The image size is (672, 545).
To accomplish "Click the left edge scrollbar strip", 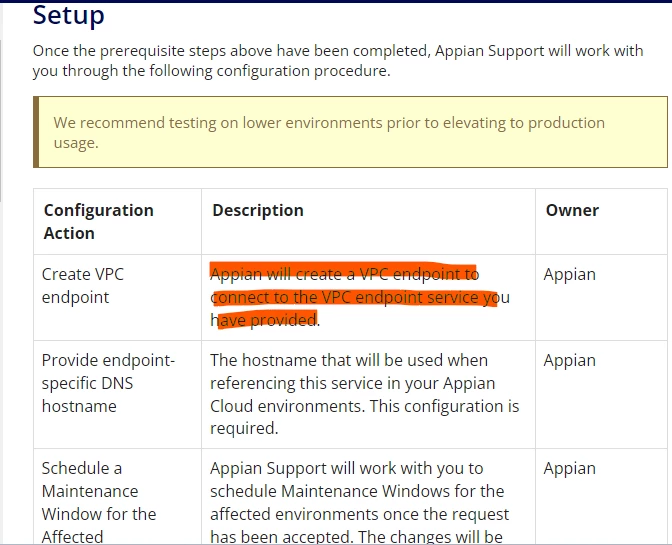I will [1, 121].
